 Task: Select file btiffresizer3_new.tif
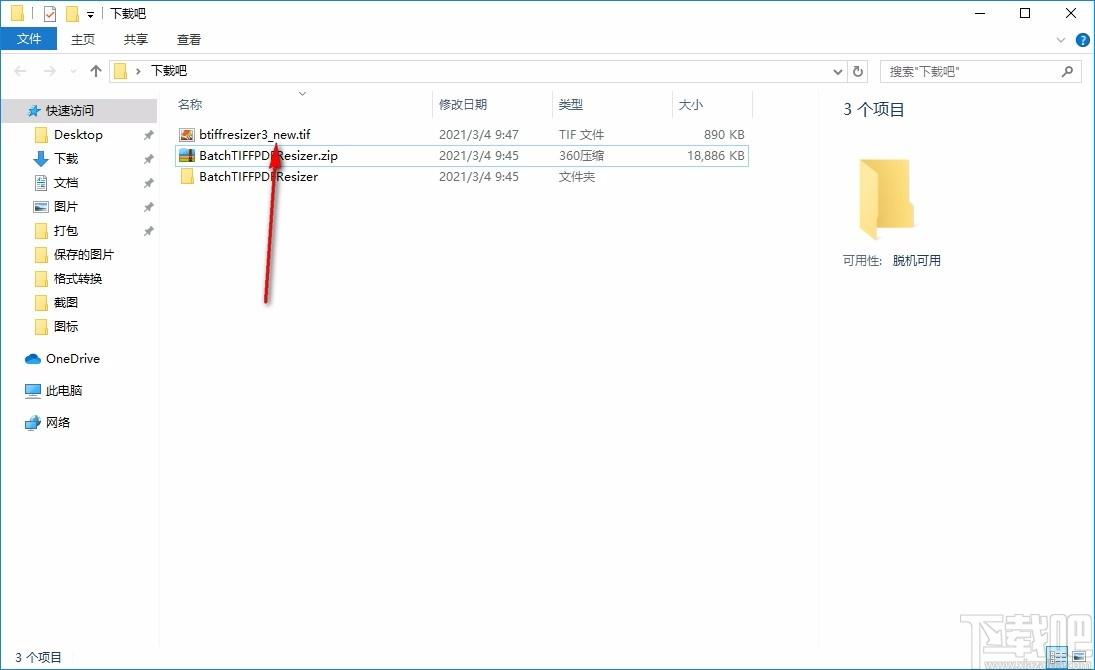pyautogui.click(x=254, y=134)
